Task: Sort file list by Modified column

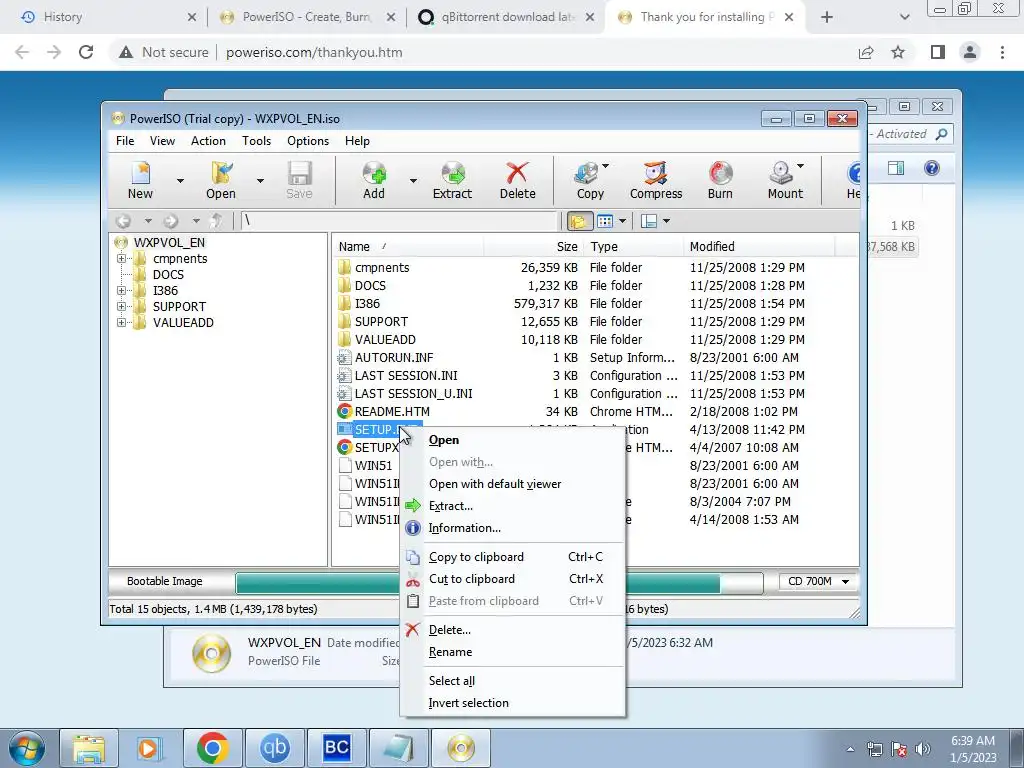Action: click(758, 247)
